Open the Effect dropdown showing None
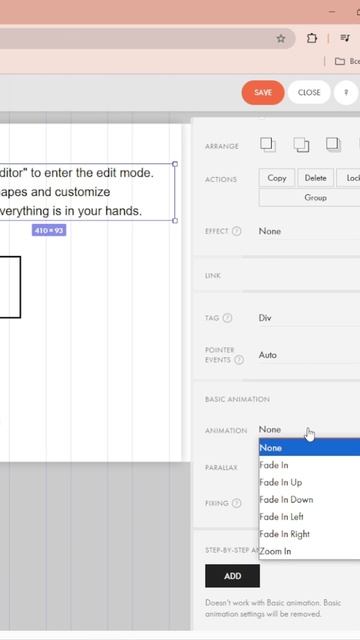This screenshot has width=360, height=640. [x=309, y=231]
